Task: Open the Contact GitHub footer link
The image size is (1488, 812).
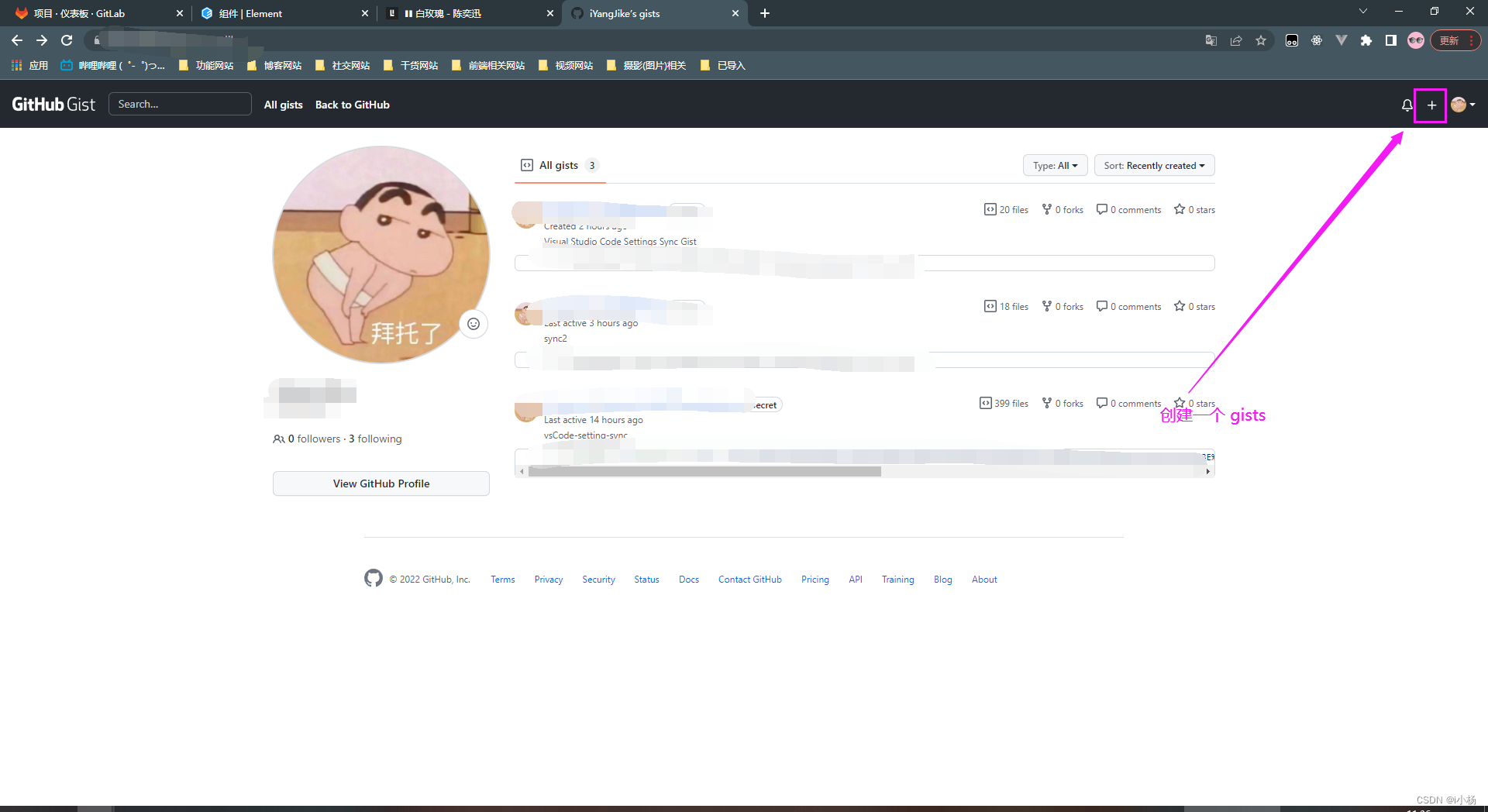Action: click(749, 580)
